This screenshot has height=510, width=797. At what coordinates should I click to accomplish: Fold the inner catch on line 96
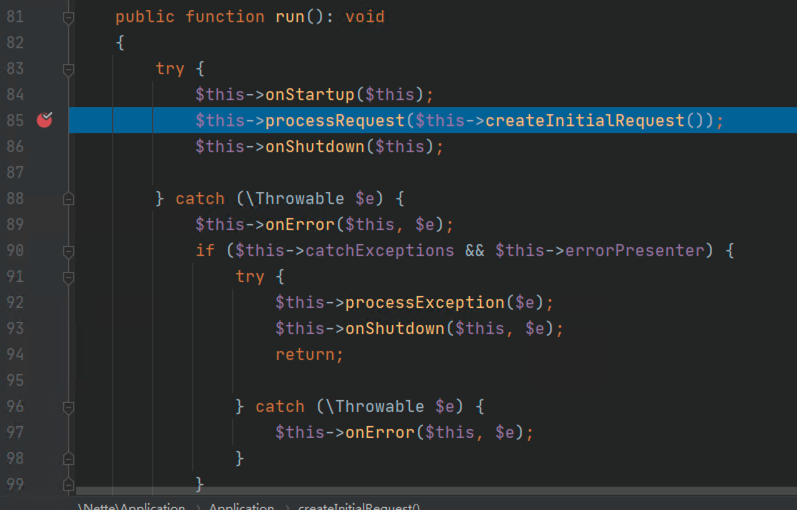(x=68, y=407)
